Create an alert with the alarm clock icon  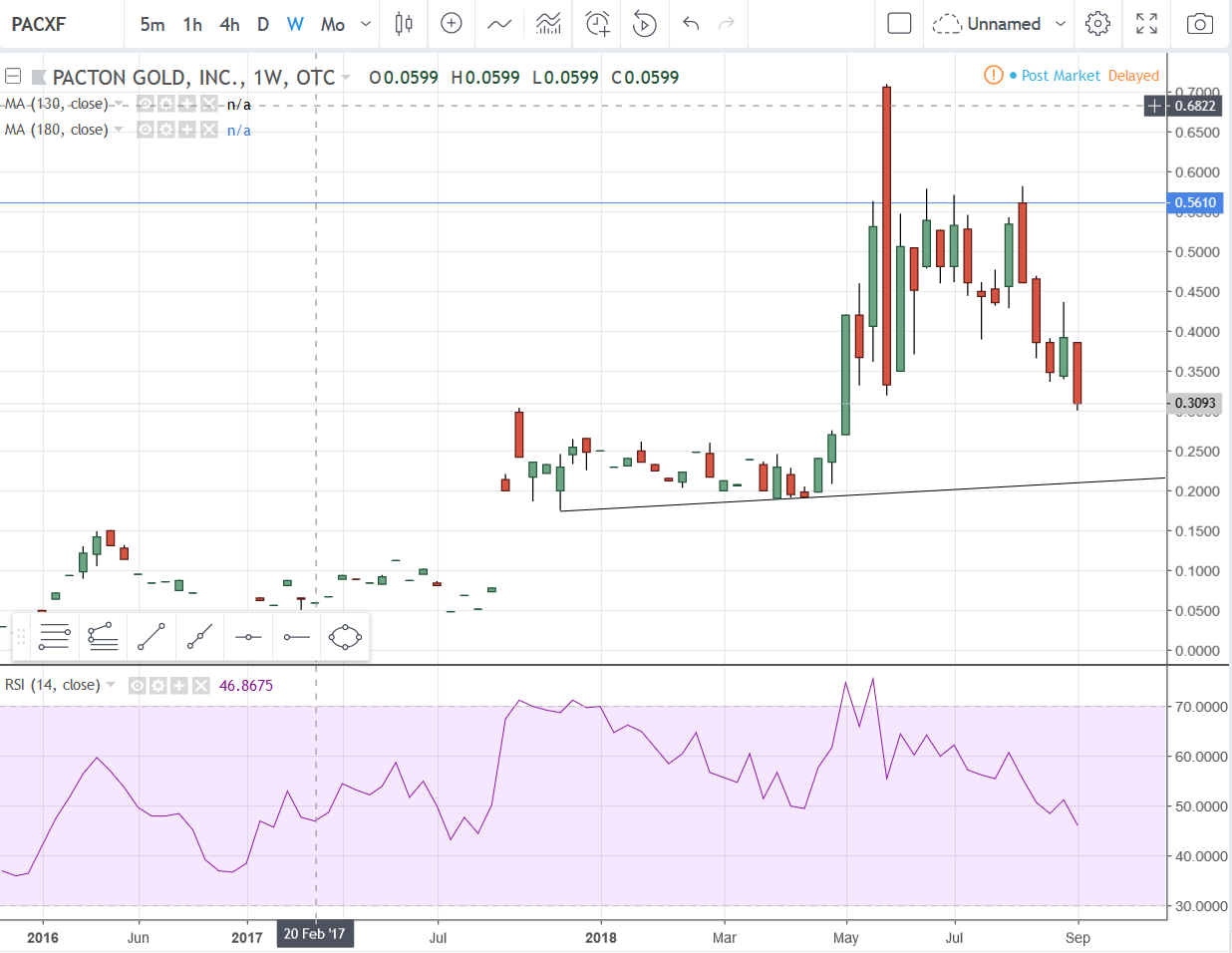pyautogui.click(x=597, y=24)
